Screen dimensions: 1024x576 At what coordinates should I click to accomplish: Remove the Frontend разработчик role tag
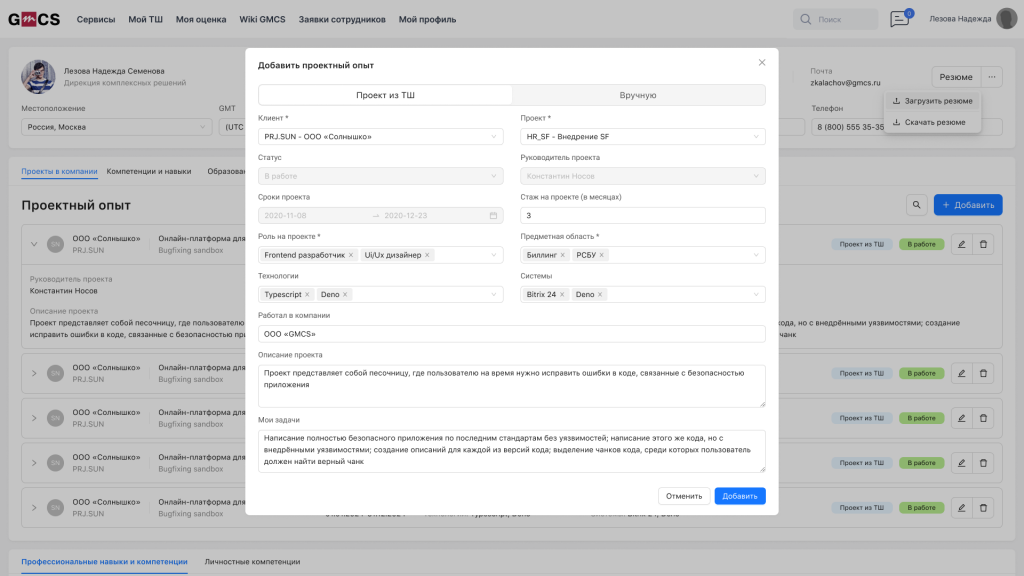[x=351, y=255]
